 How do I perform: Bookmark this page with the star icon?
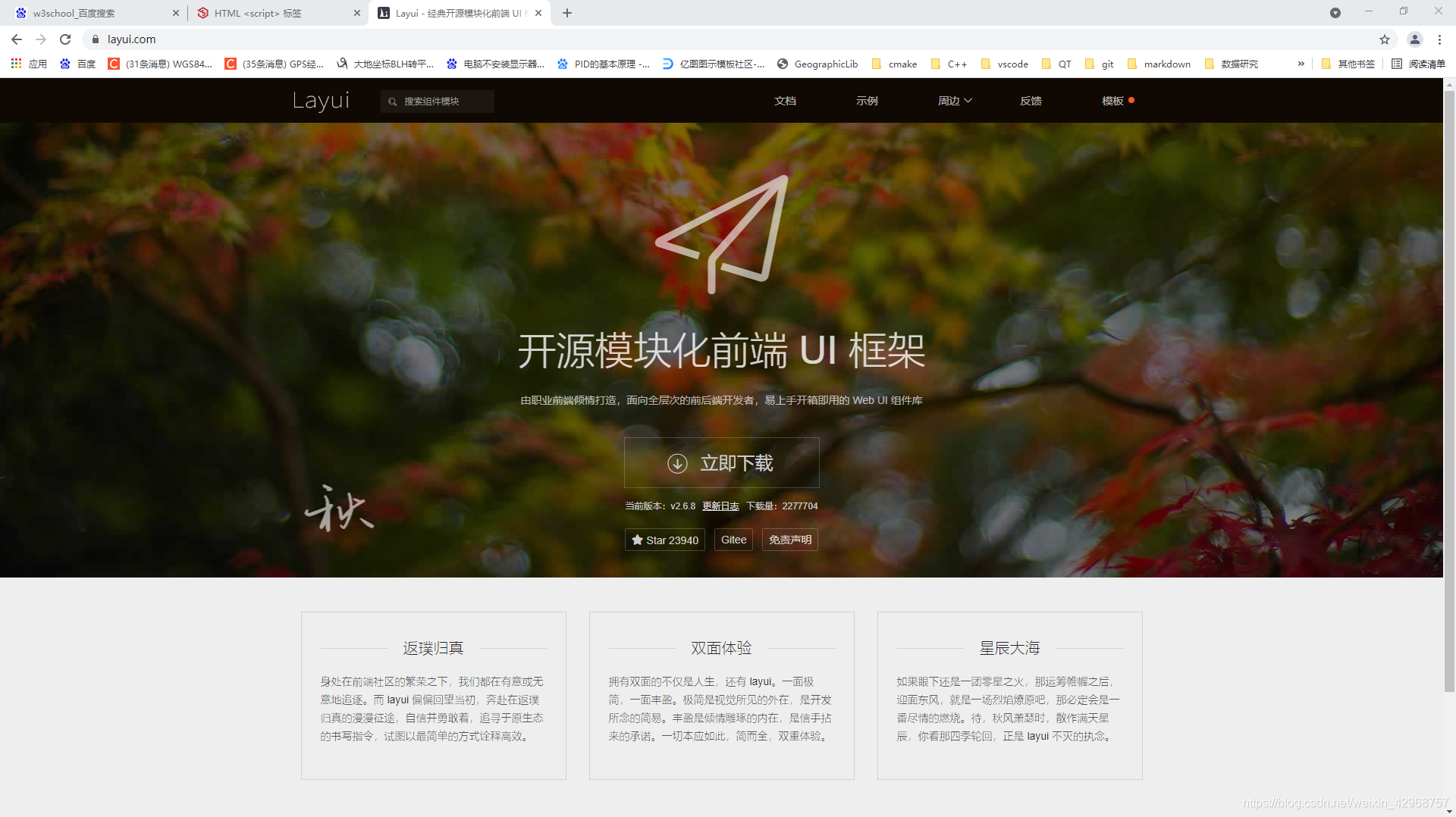[x=1385, y=39]
